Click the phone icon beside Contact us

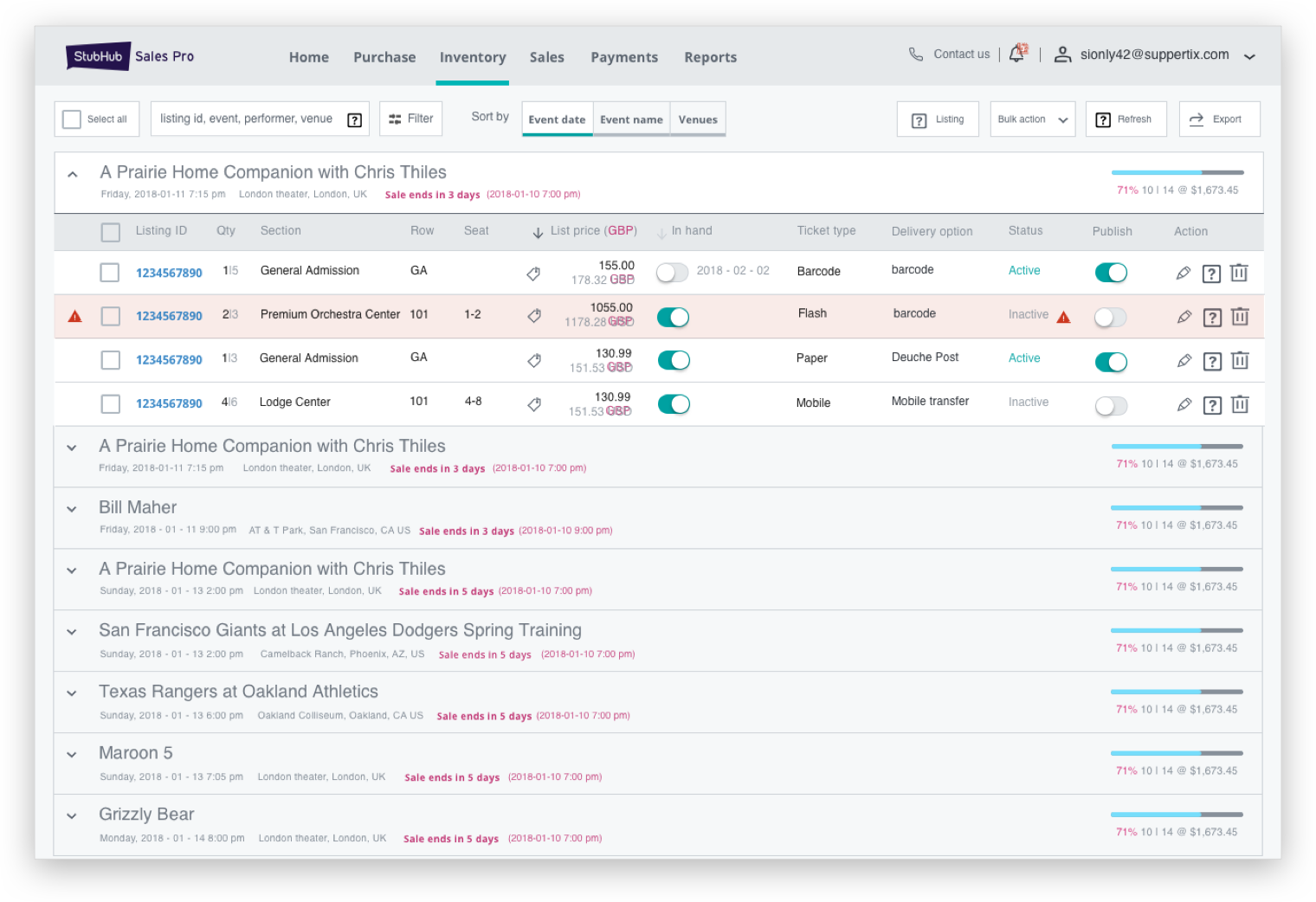[916, 54]
